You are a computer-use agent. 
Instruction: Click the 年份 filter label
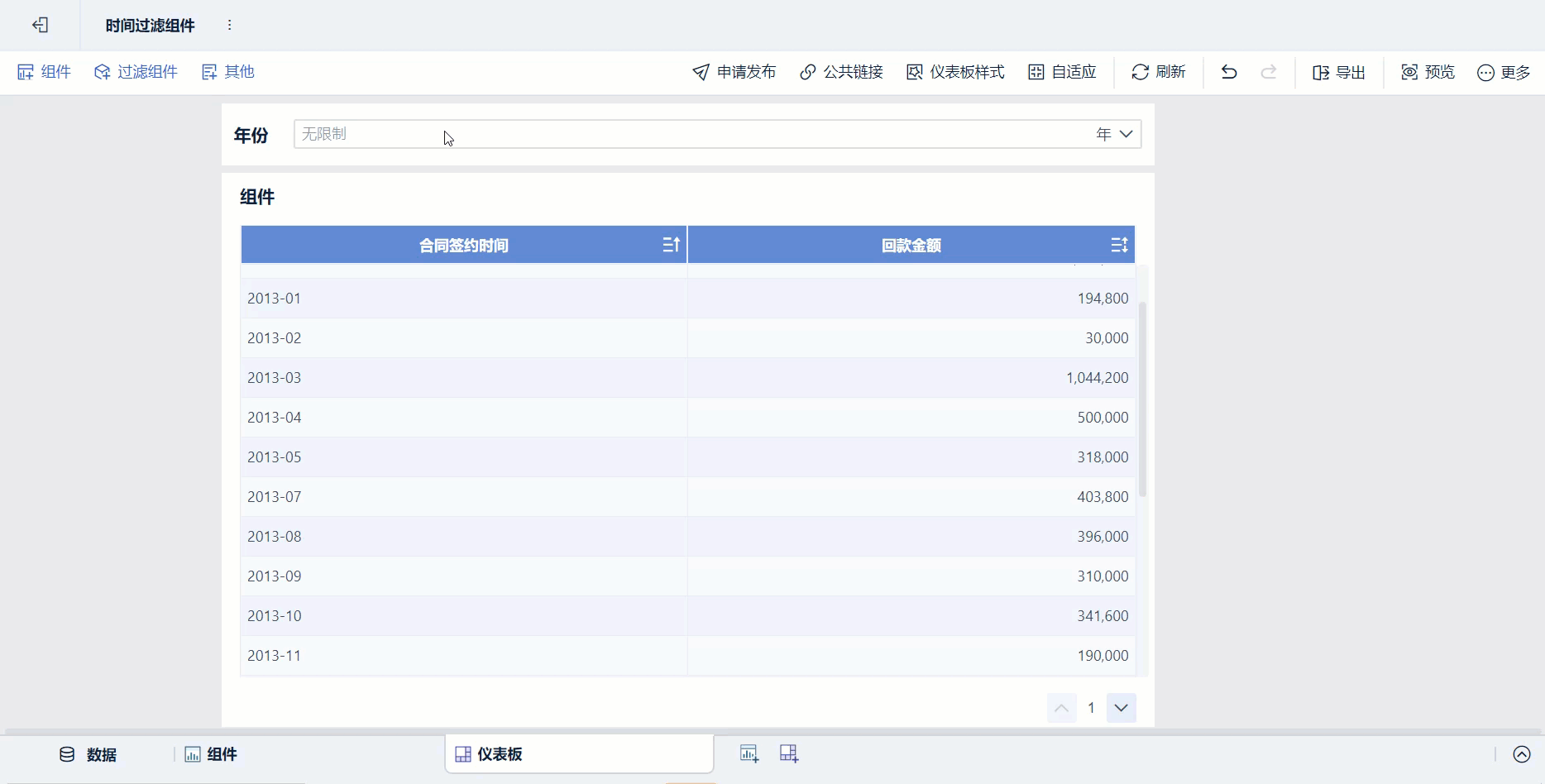point(251,135)
